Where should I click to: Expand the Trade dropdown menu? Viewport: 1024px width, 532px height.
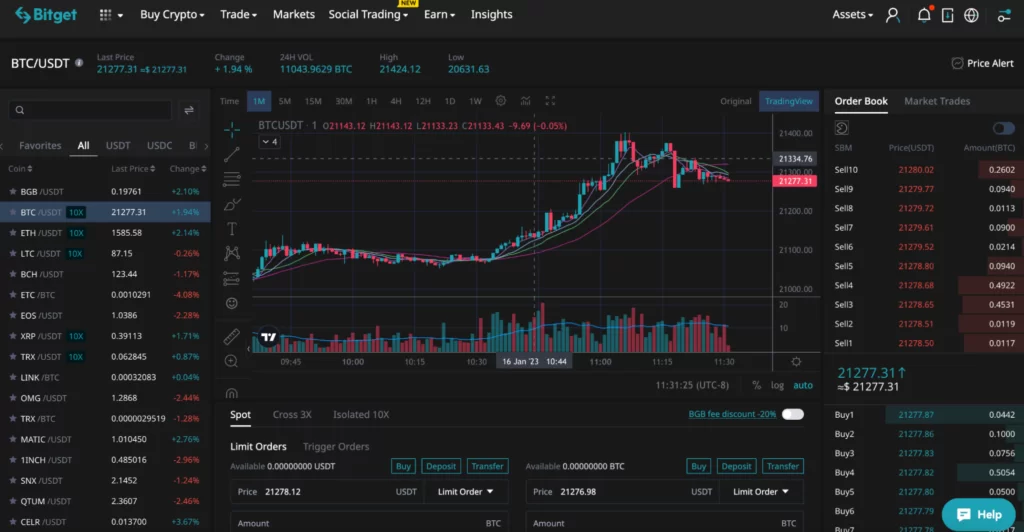[238, 14]
